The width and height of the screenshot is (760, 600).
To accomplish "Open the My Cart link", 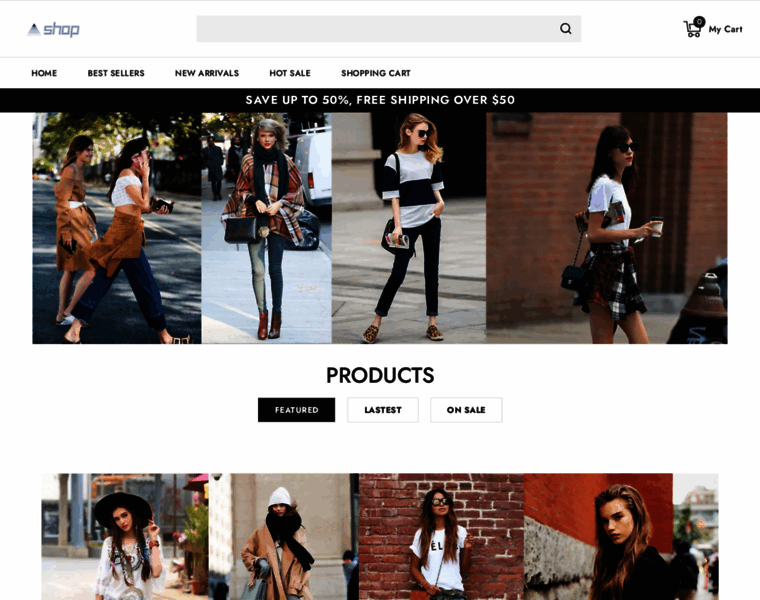I will pyautogui.click(x=725, y=30).
